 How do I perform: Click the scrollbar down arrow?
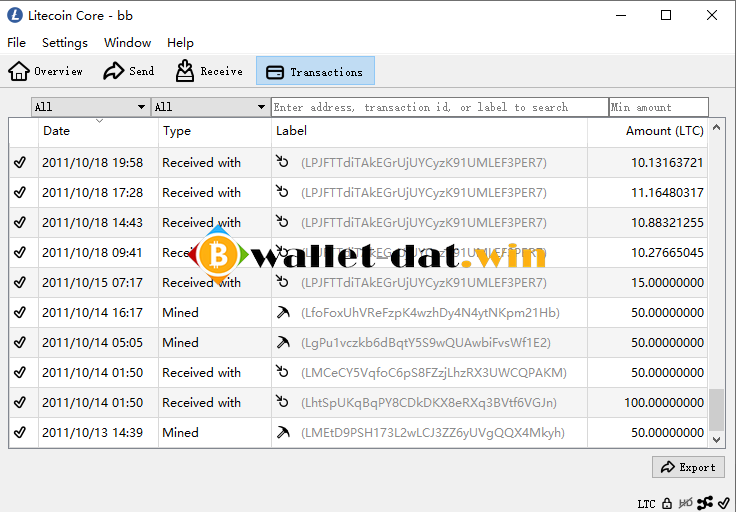(x=716, y=440)
